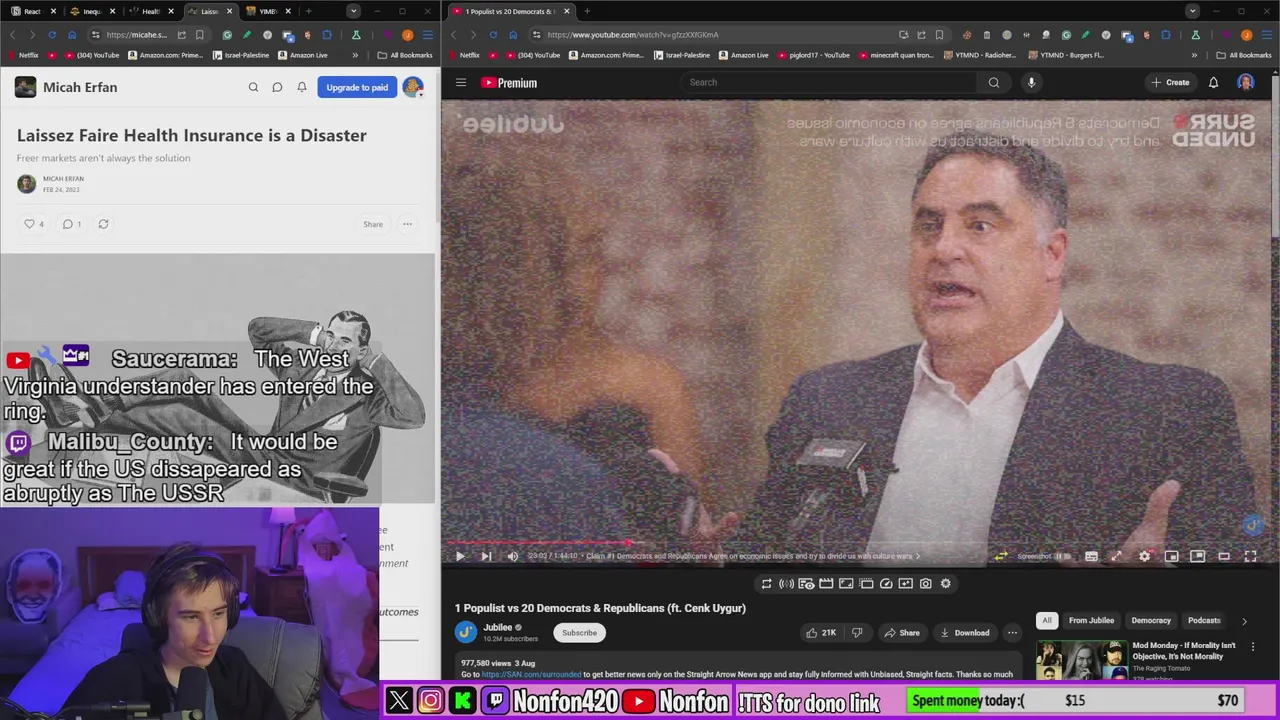Image resolution: width=1280 pixels, height=720 pixels.
Task: Mute the video player volume
Action: (513, 556)
